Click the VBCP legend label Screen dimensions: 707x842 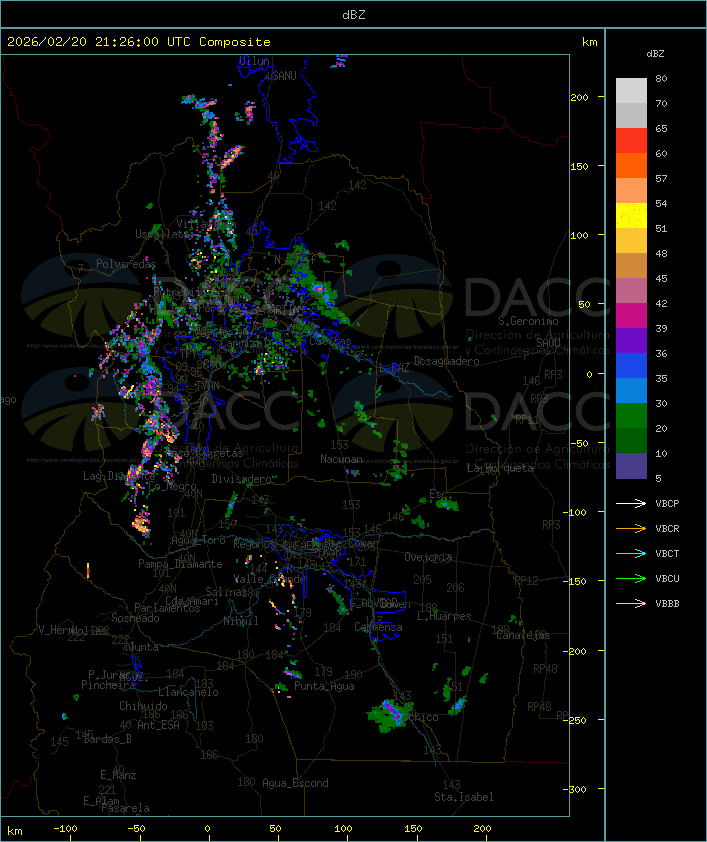click(x=667, y=503)
